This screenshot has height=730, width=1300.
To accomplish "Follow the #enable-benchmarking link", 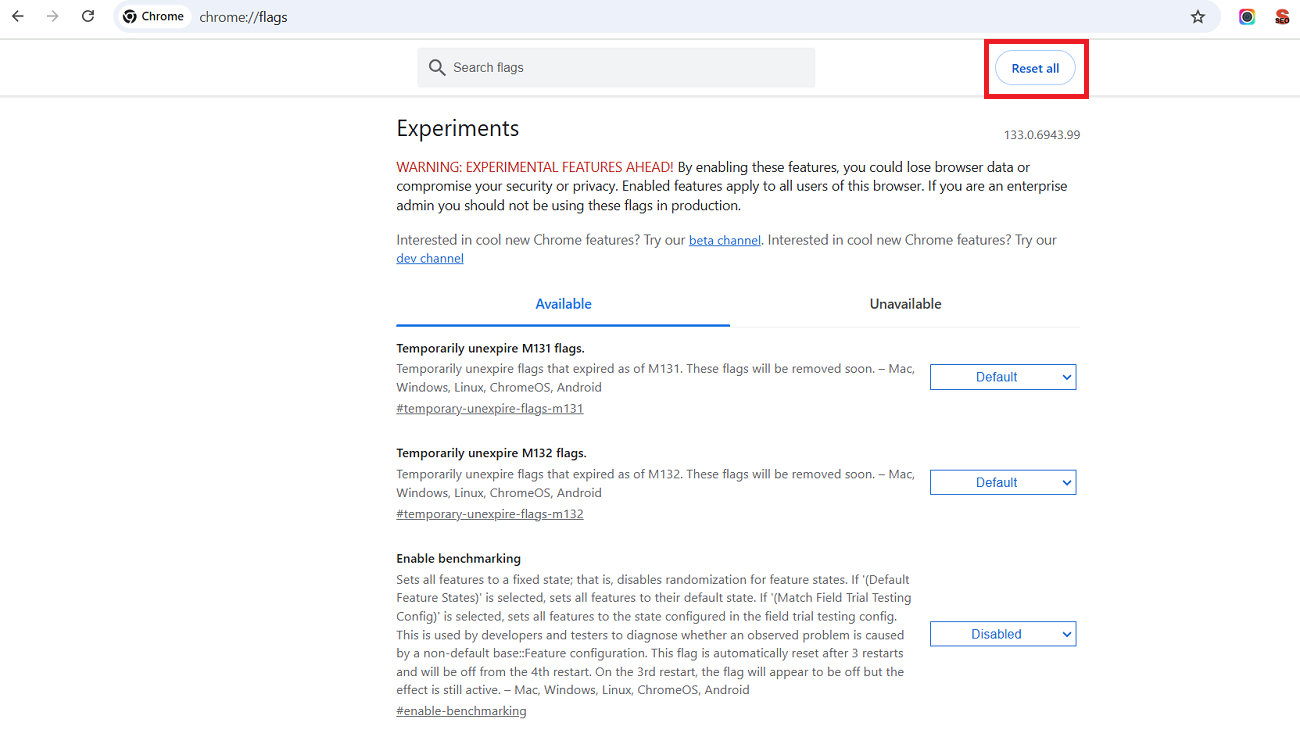I will point(461,710).
